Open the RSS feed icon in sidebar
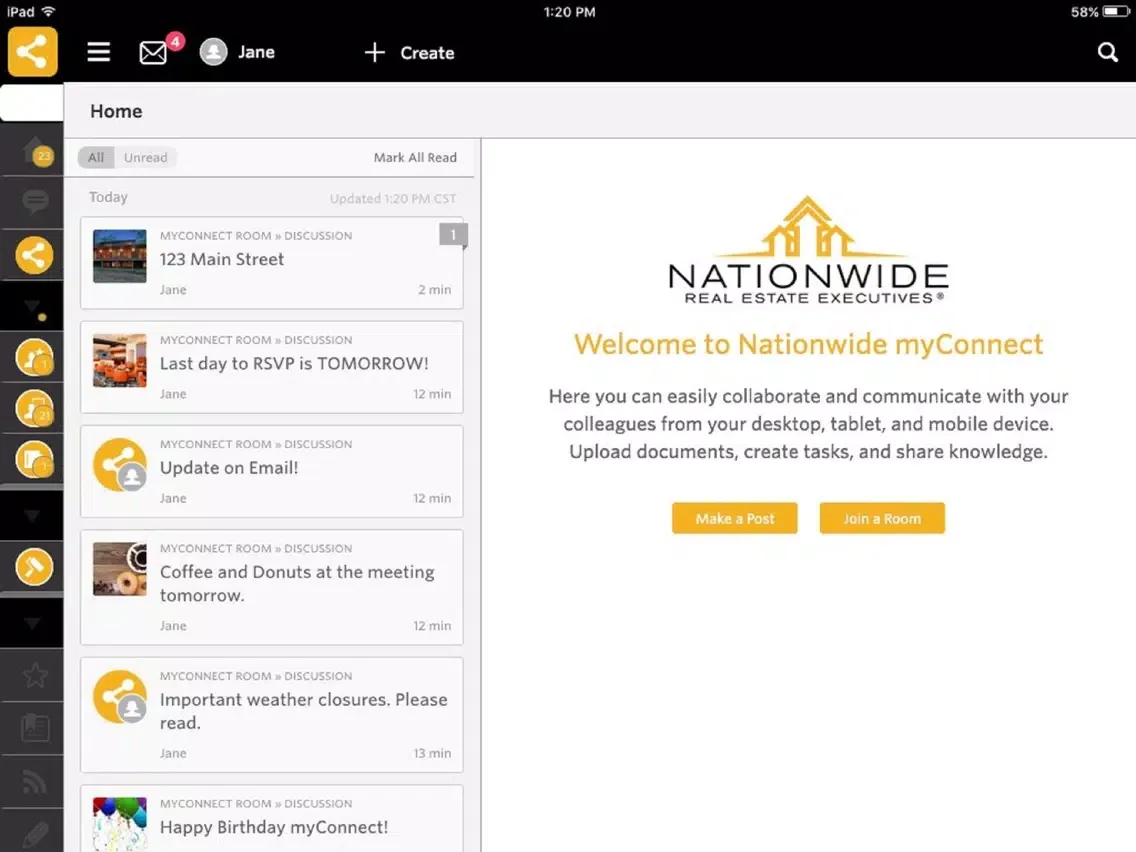The height and width of the screenshot is (852, 1136). click(x=35, y=782)
